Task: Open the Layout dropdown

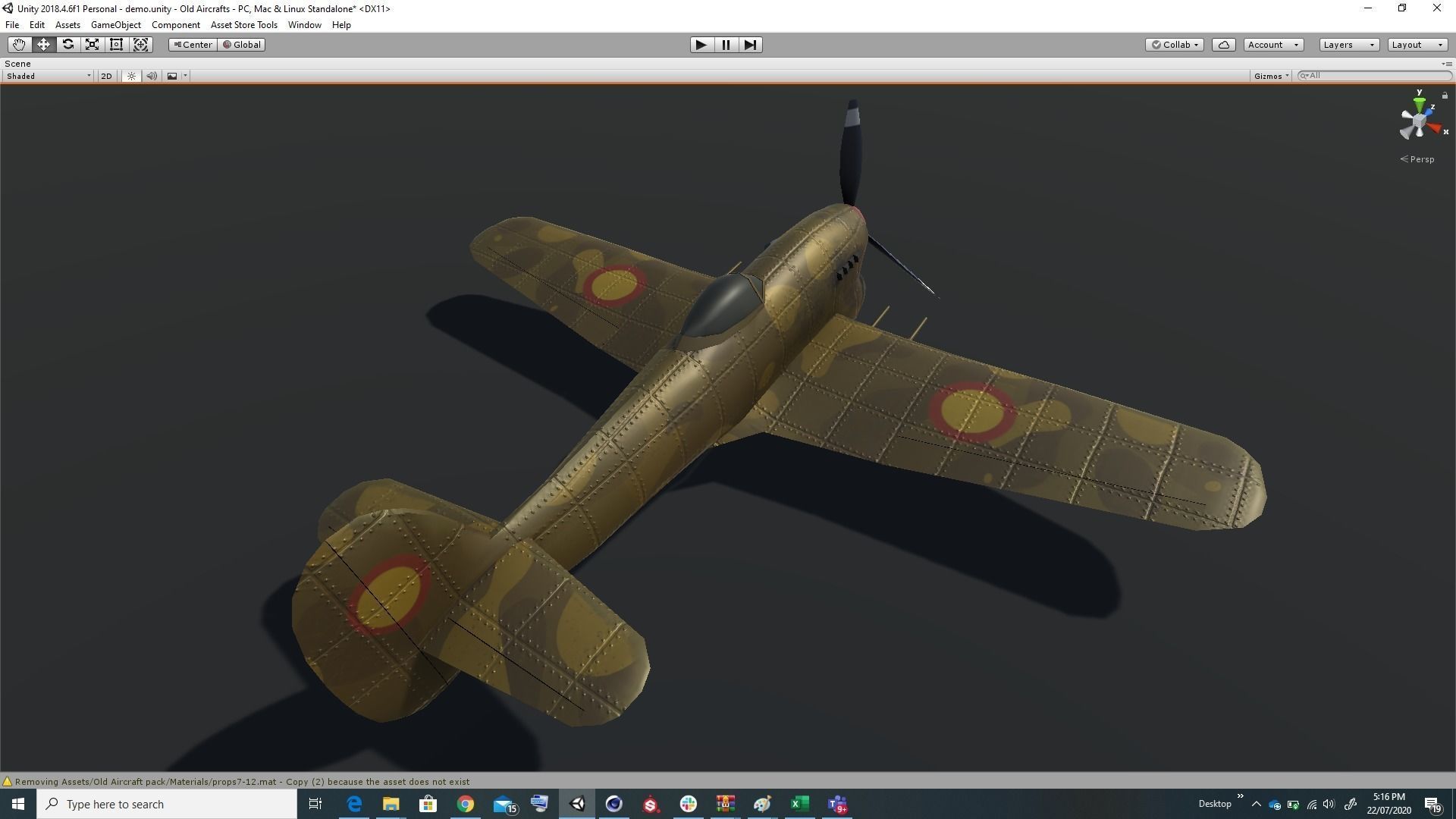Action: [1418, 45]
